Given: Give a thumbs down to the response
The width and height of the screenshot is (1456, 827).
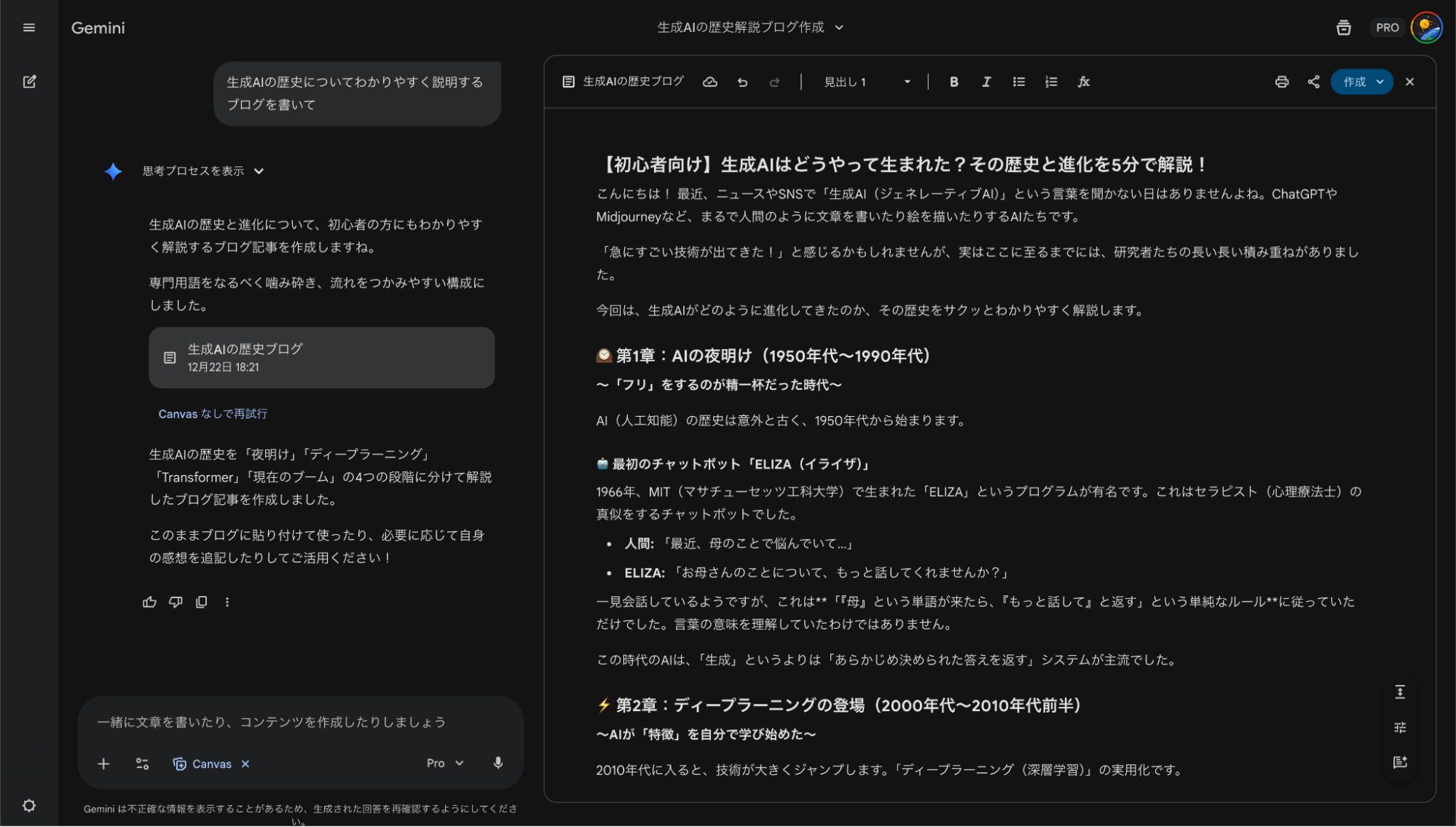Looking at the screenshot, I should click(x=175, y=602).
